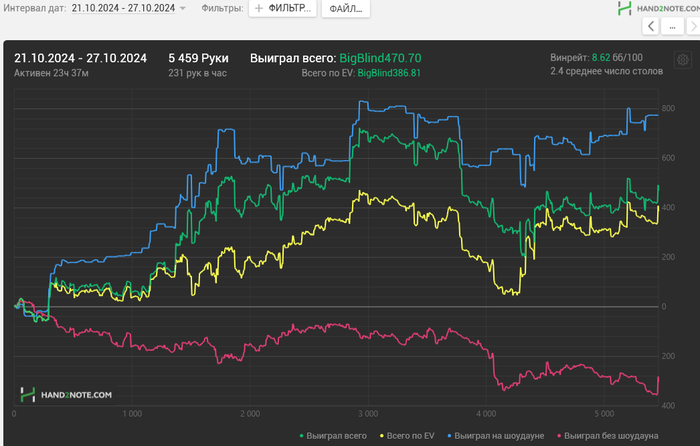The image size is (700, 446).
Task: Open the chart settings gear
Action: click(682, 60)
